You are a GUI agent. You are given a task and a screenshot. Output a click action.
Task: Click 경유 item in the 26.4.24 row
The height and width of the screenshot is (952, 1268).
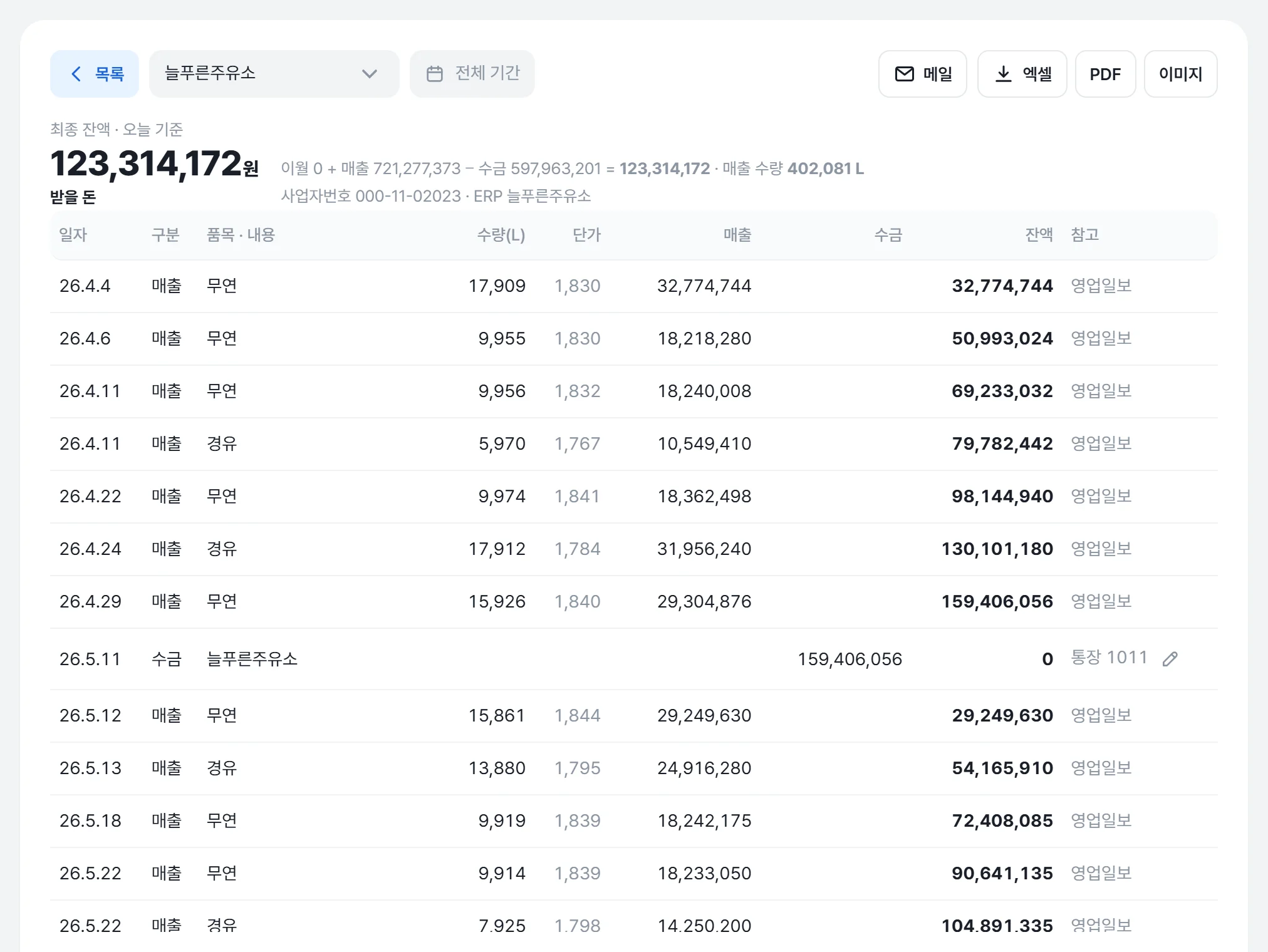click(x=222, y=549)
